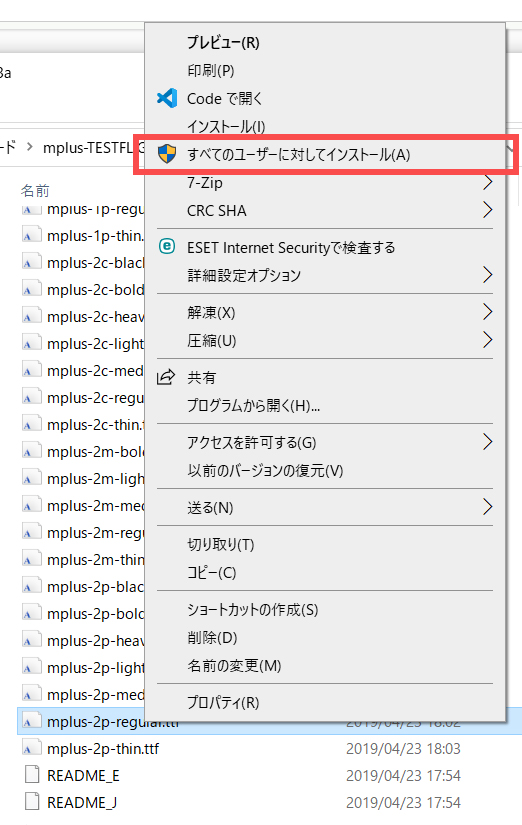Expand the アクセスを許可する(G) submenu arrow
Image resolution: width=522 pixels, height=825 pixels.
[x=488, y=442]
